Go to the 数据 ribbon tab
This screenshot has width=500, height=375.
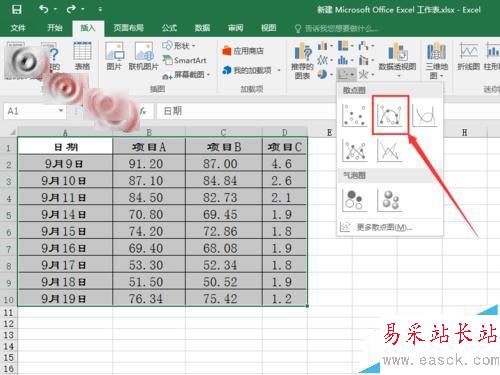tap(202, 28)
